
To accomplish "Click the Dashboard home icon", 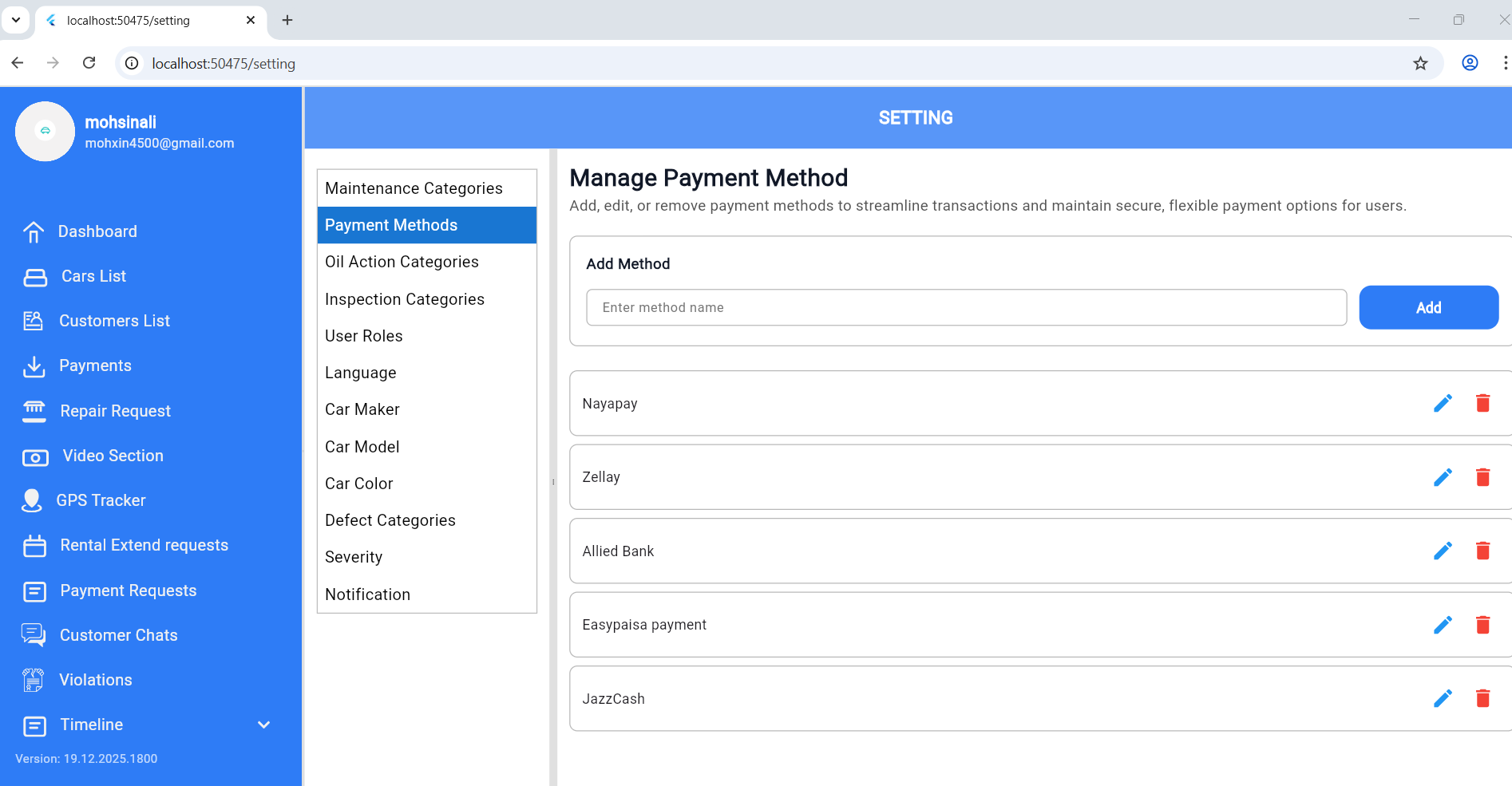I will click(34, 231).
